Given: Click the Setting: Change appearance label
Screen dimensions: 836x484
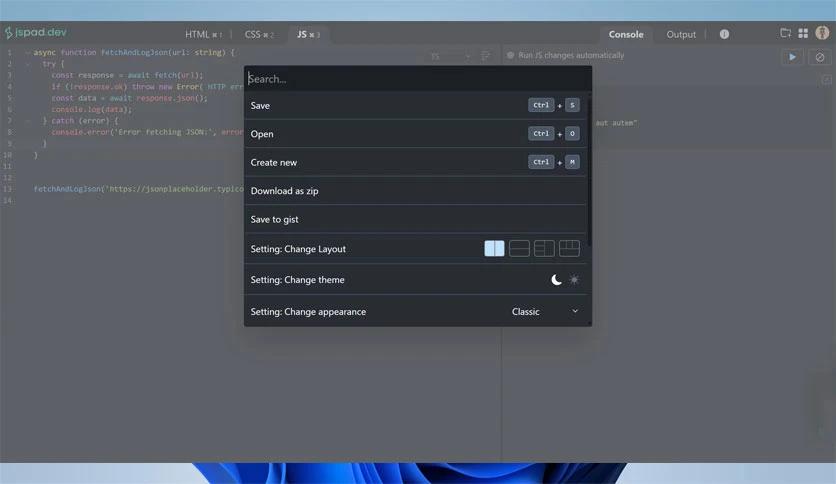Looking at the screenshot, I should pyautogui.click(x=308, y=312).
